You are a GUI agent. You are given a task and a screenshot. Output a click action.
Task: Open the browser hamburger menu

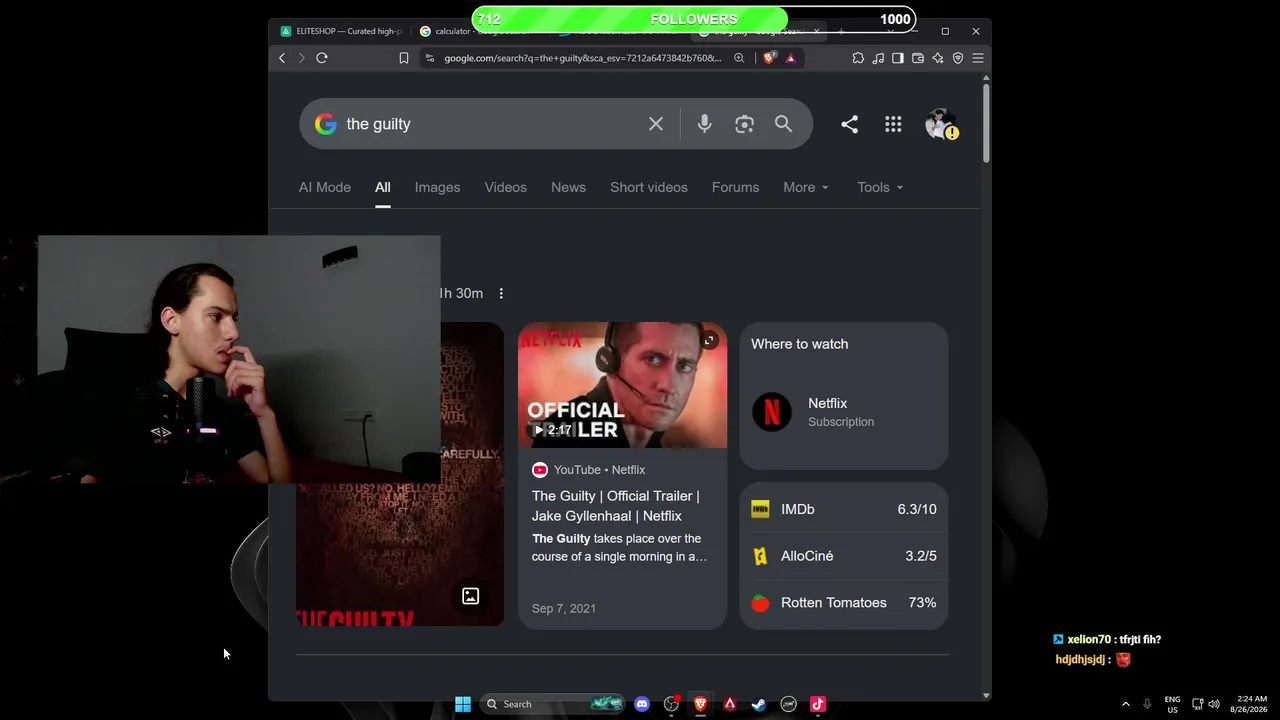click(978, 58)
